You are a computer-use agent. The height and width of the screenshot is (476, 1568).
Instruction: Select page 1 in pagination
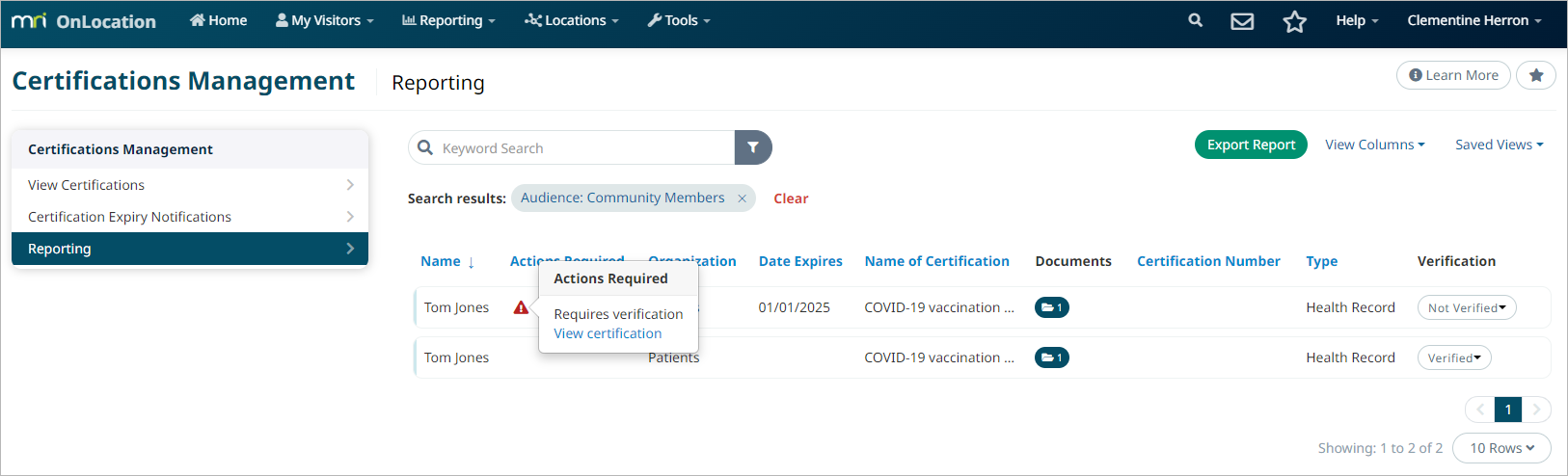coord(1508,410)
